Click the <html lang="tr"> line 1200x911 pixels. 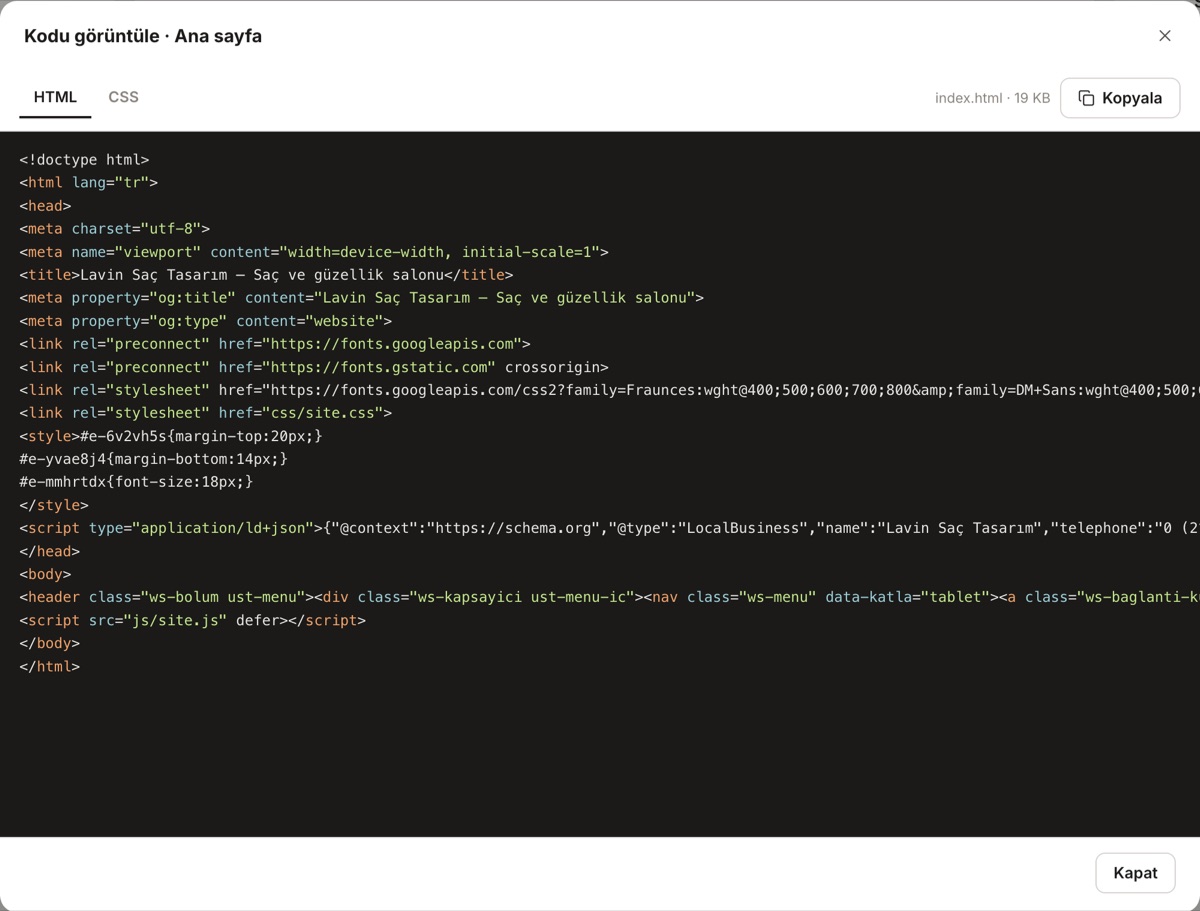click(x=88, y=183)
